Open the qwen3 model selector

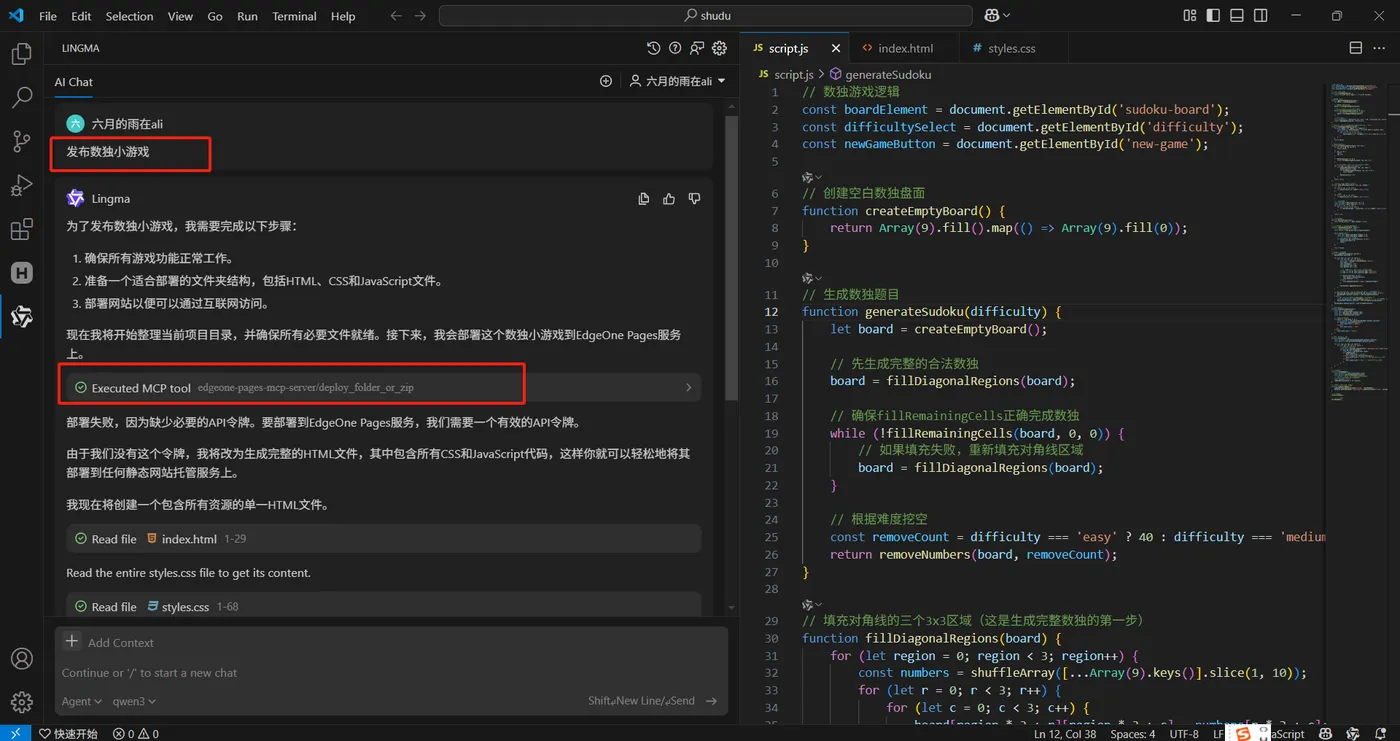pyautogui.click(x=134, y=701)
